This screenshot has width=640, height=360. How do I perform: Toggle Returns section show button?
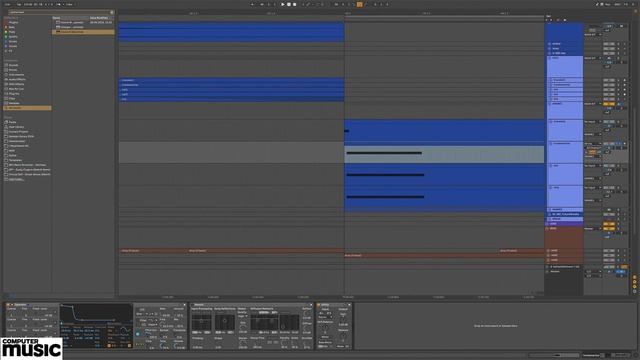pos(634,282)
